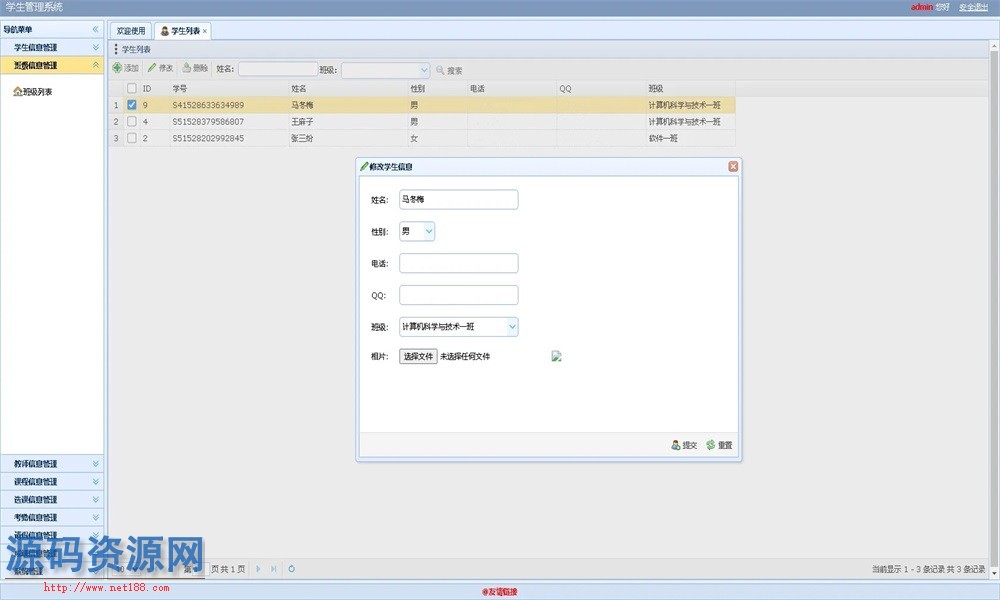Expand the 学生信息管理 accordion section

pos(51,48)
